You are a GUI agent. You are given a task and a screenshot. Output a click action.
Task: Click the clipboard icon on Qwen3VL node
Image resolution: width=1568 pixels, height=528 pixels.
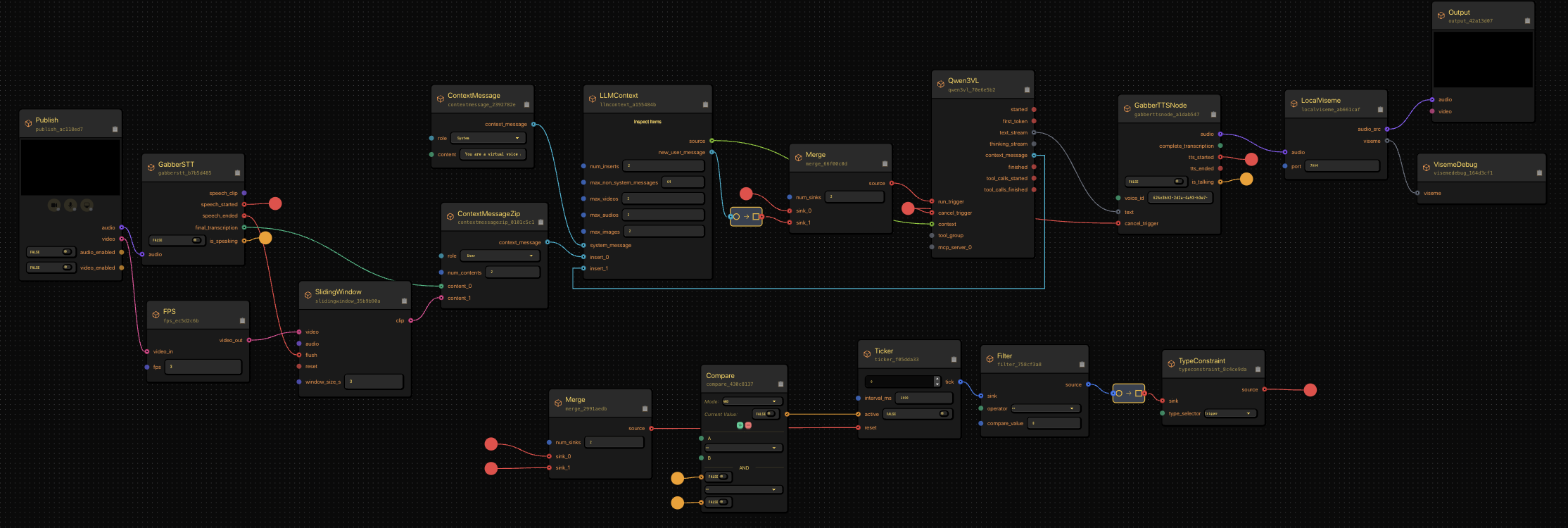[x=1027, y=90]
